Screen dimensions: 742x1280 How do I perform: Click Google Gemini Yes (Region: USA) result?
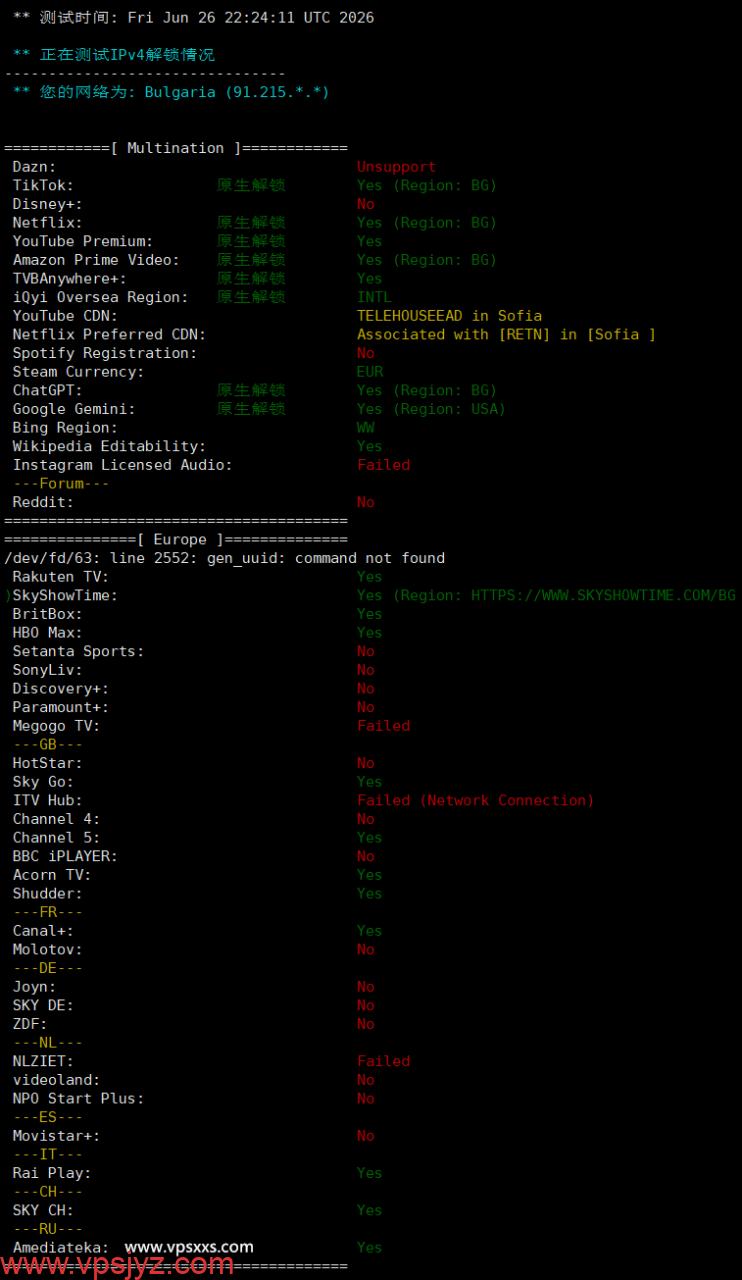point(431,409)
